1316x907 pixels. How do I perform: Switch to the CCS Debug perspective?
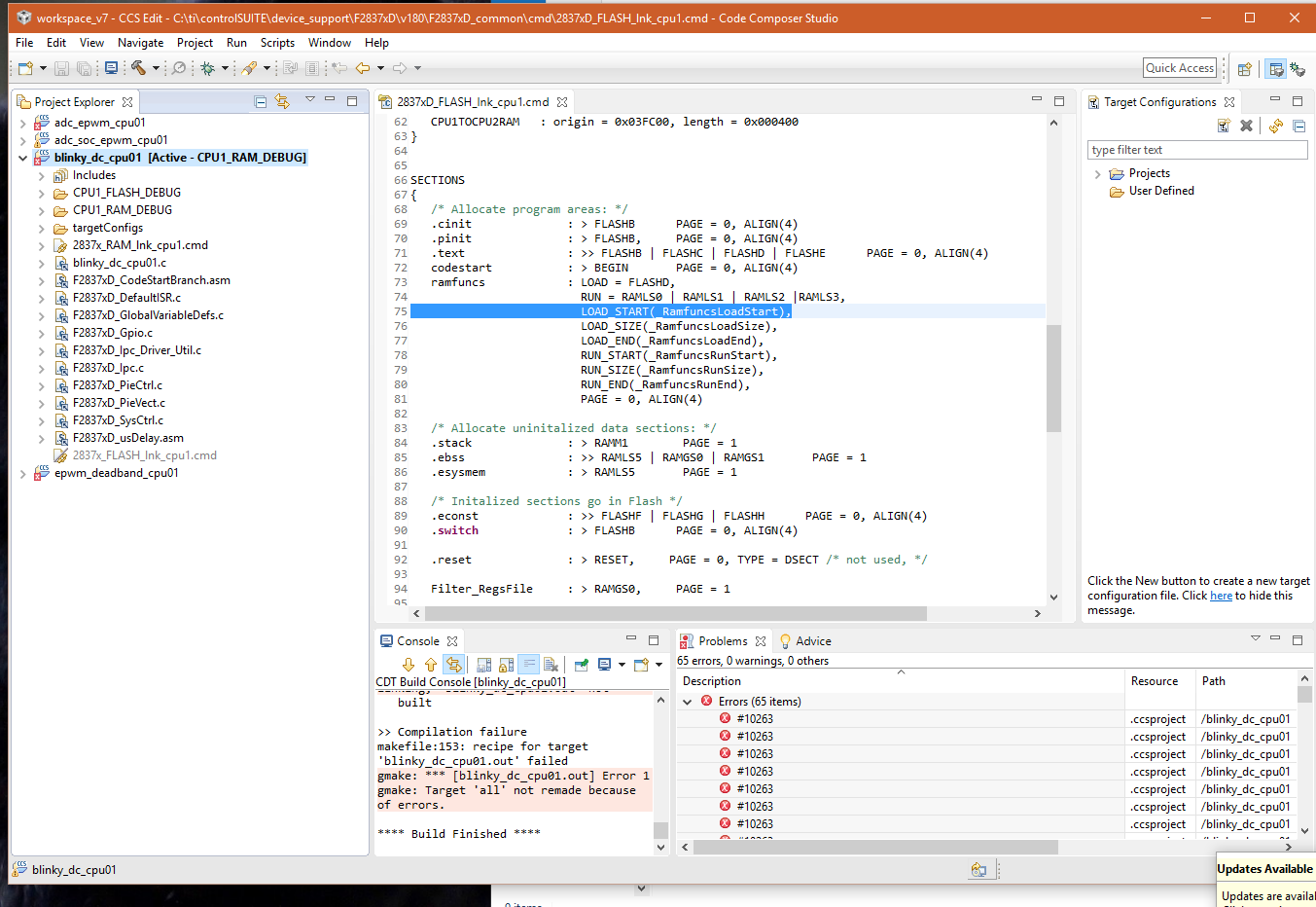click(1298, 69)
